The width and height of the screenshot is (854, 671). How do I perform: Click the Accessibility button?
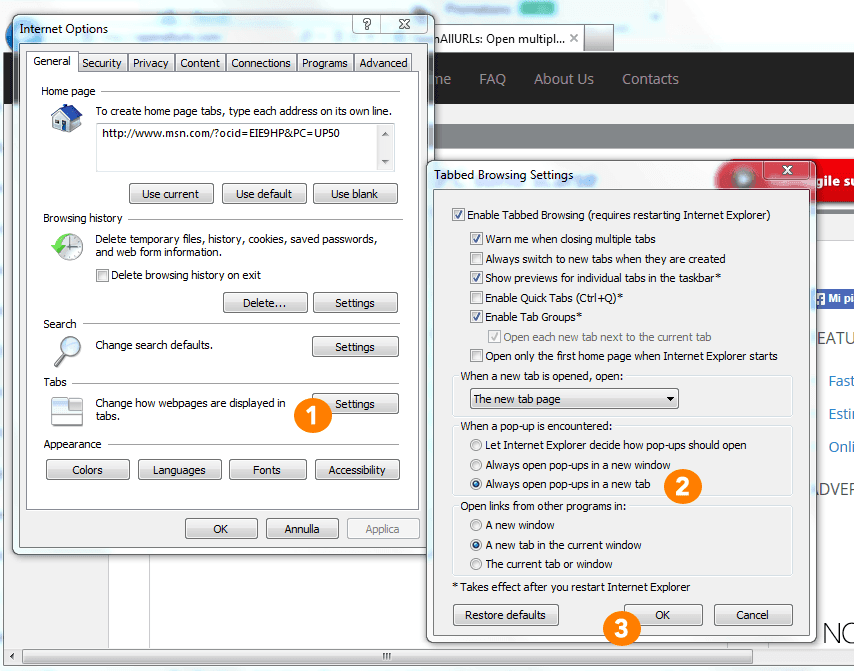coord(357,469)
